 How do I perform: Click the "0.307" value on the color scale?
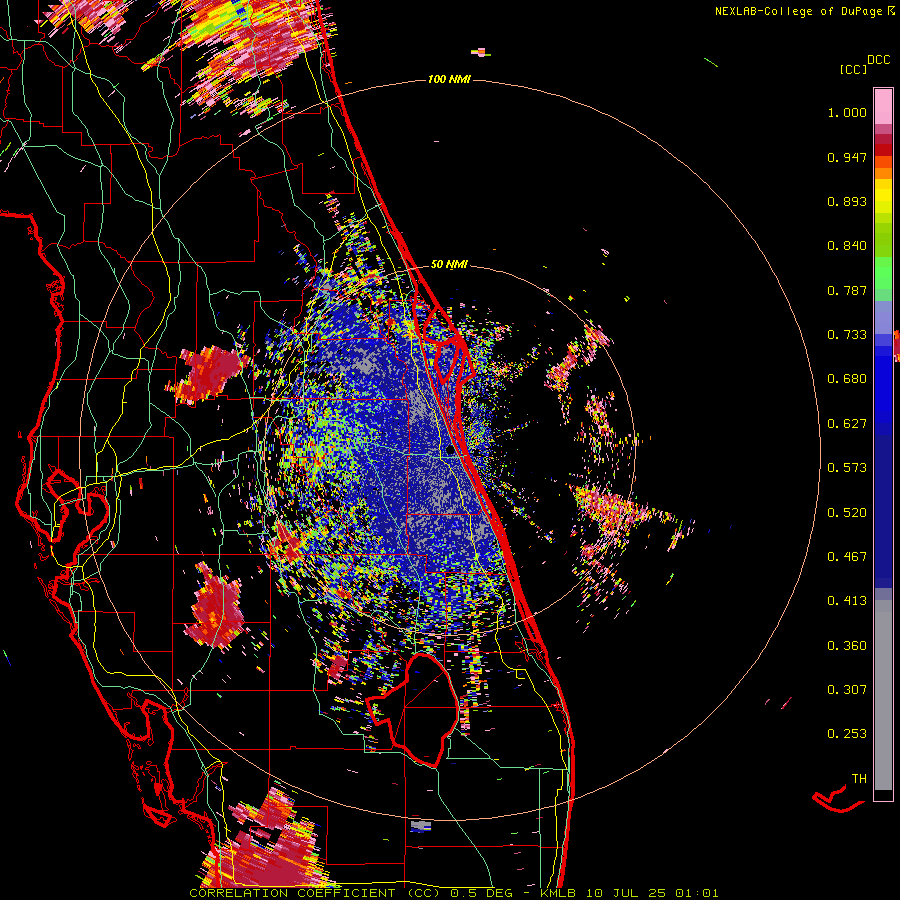click(847, 690)
